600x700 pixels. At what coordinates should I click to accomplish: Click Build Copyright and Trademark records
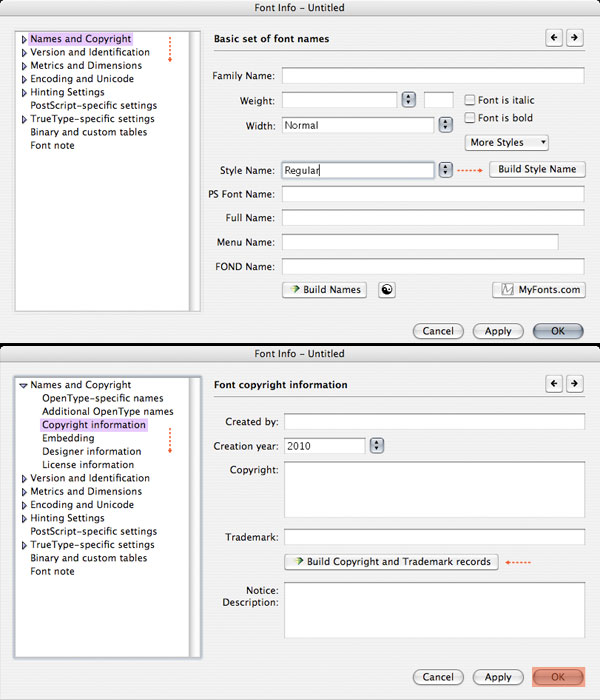391,562
